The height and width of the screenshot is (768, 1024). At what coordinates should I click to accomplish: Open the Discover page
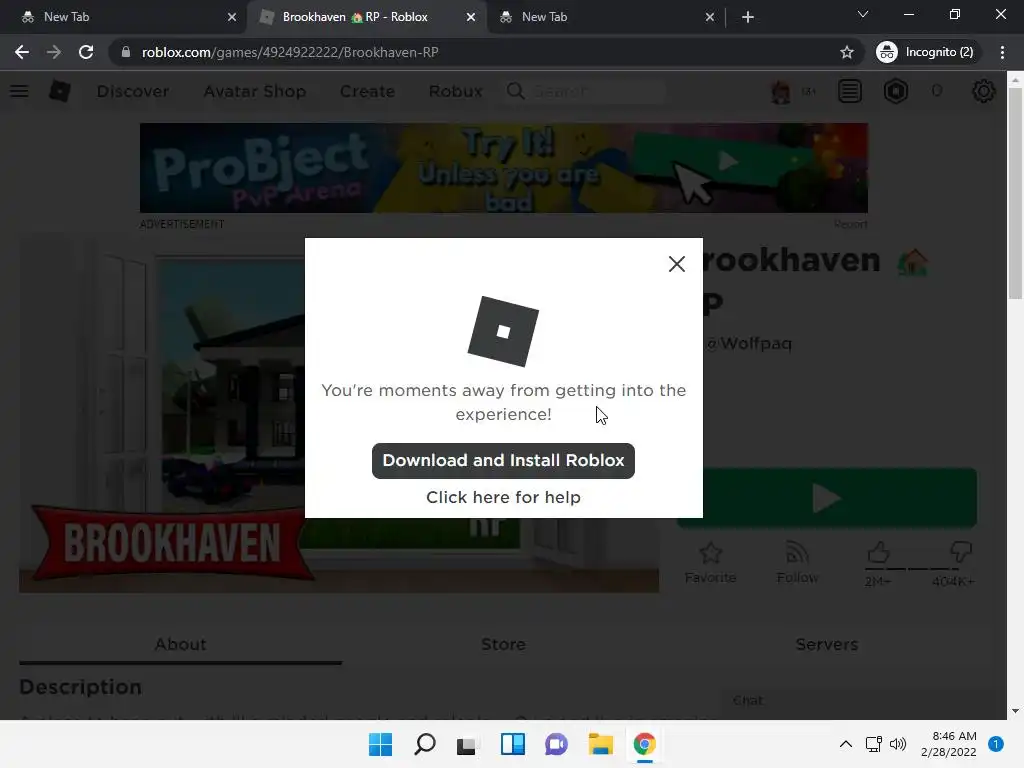(x=133, y=91)
